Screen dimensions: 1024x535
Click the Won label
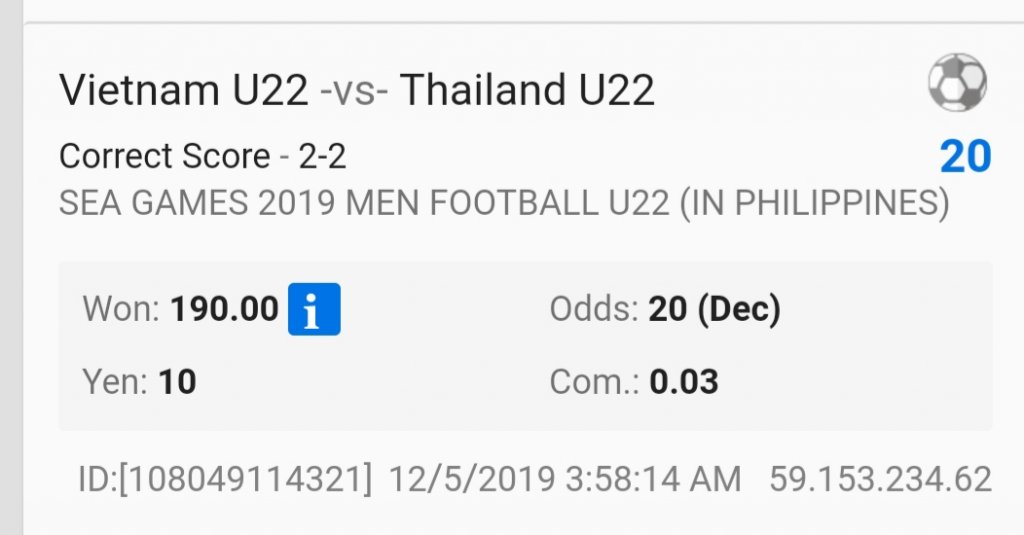(121, 308)
